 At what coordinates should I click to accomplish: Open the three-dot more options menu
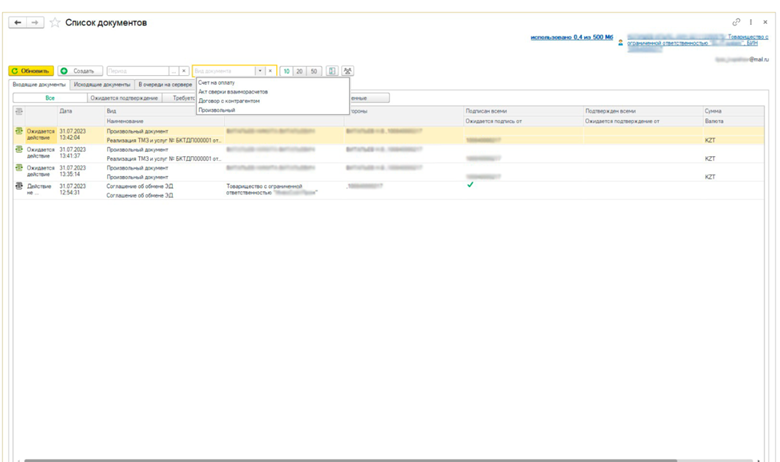tap(750, 21)
